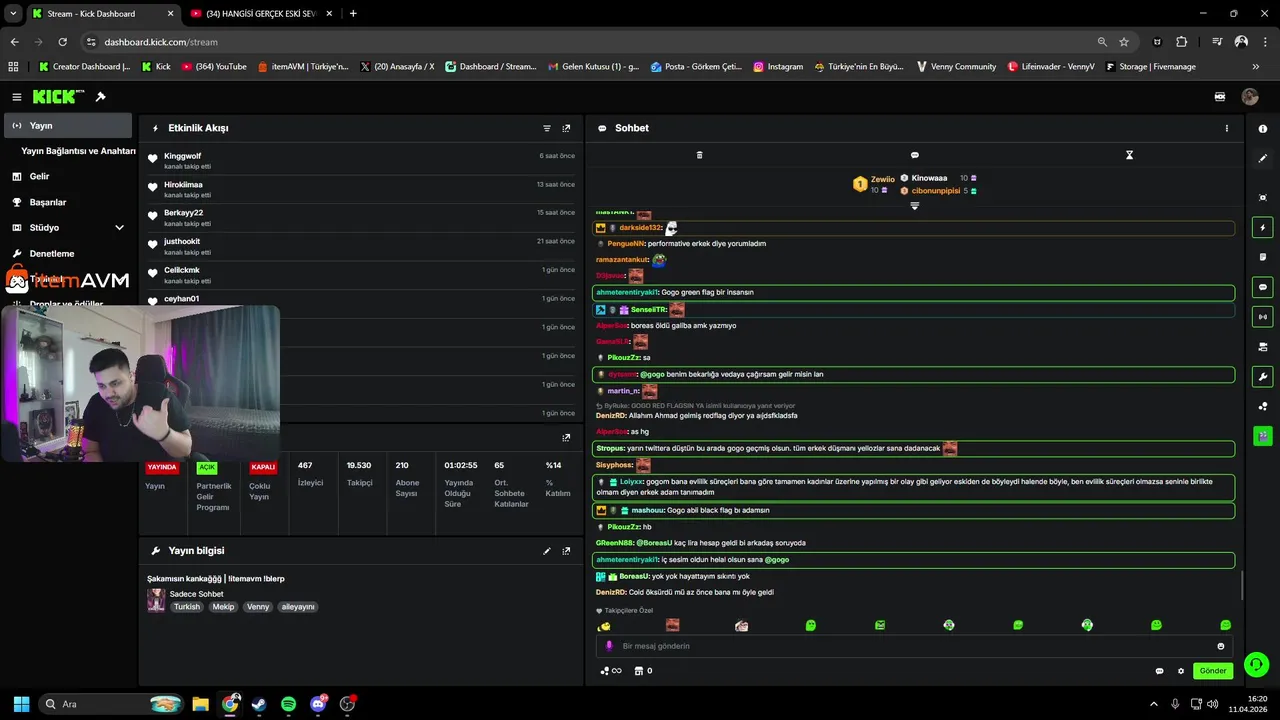Click the KAPALI Çoklu Yayın badge

263,467
